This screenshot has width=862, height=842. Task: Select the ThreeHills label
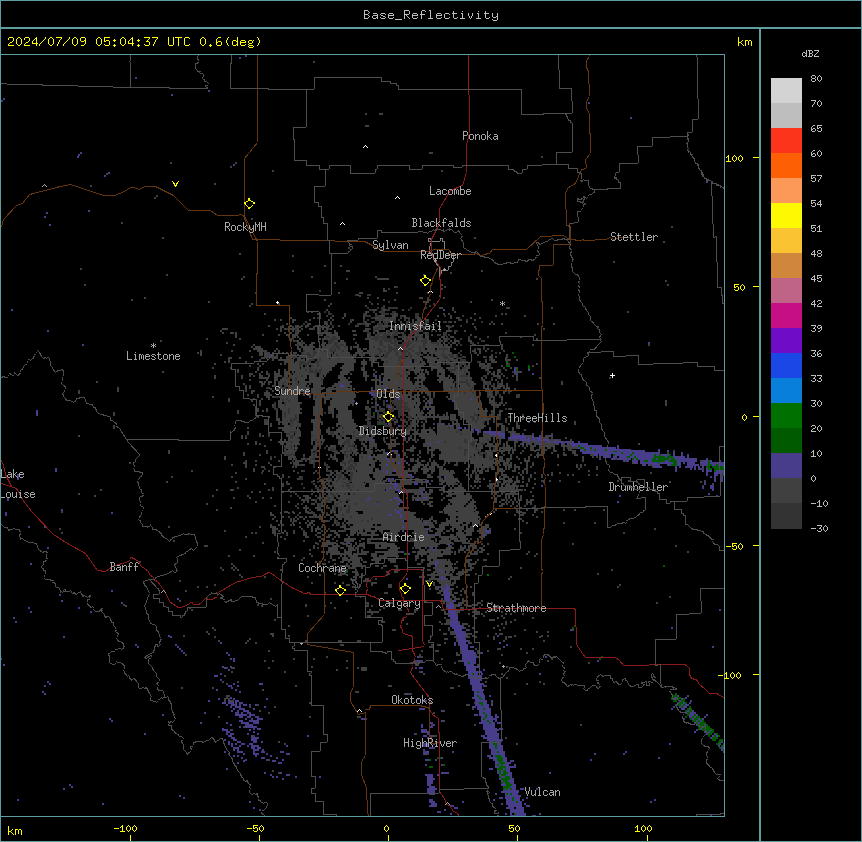tap(537, 418)
